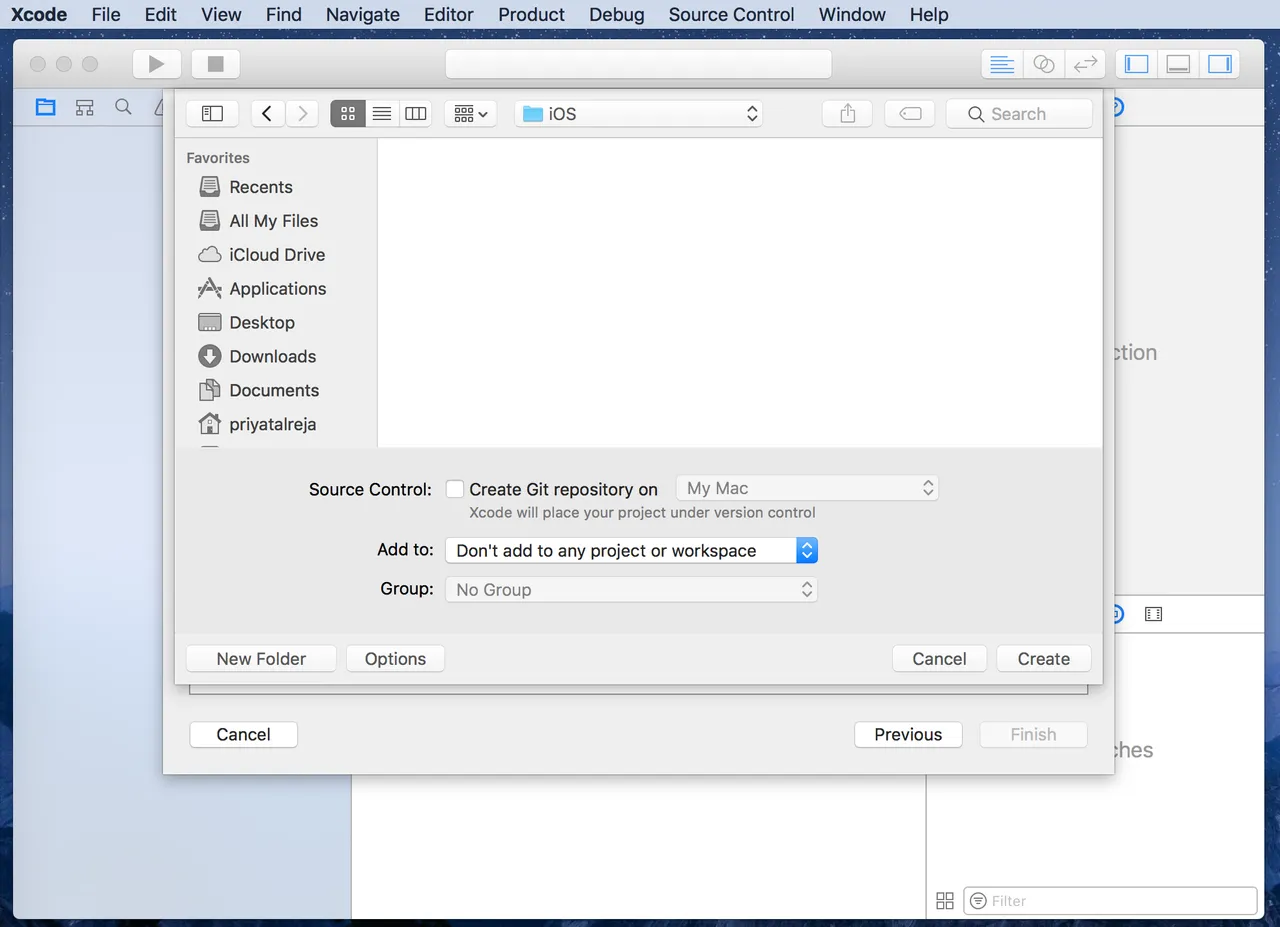Open the Window menu
The width and height of the screenshot is (1280, 927).
point(852,14)
